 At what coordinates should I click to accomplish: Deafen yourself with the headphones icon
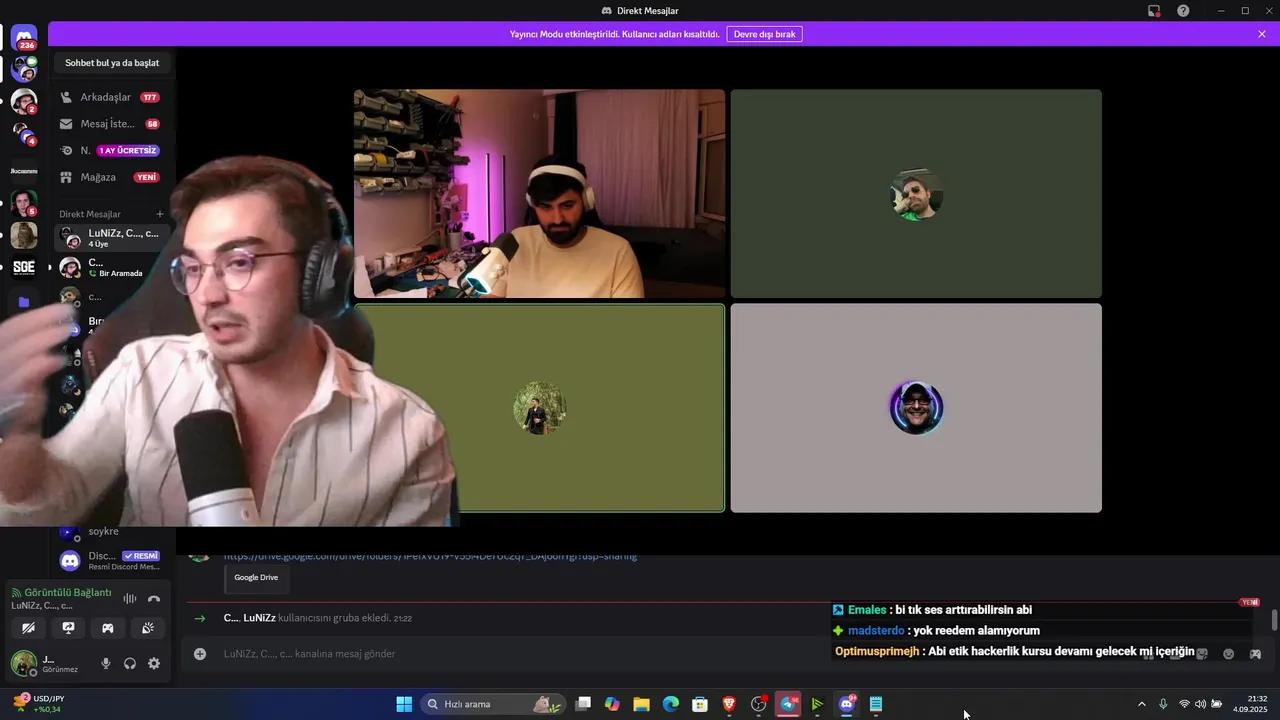coord(130,663)
